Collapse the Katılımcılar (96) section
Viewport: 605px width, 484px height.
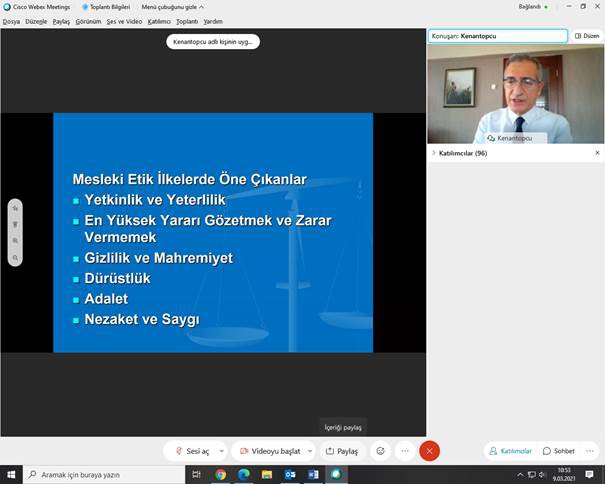point(433,153)
